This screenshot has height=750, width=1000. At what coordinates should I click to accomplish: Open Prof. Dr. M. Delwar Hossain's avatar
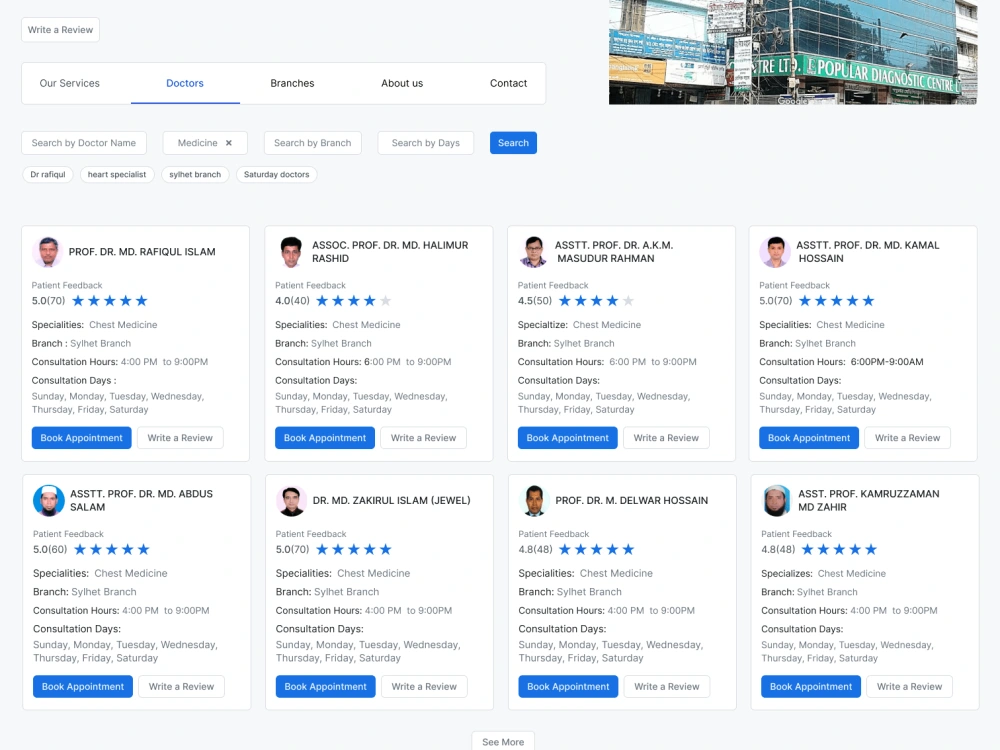point(534,501)
